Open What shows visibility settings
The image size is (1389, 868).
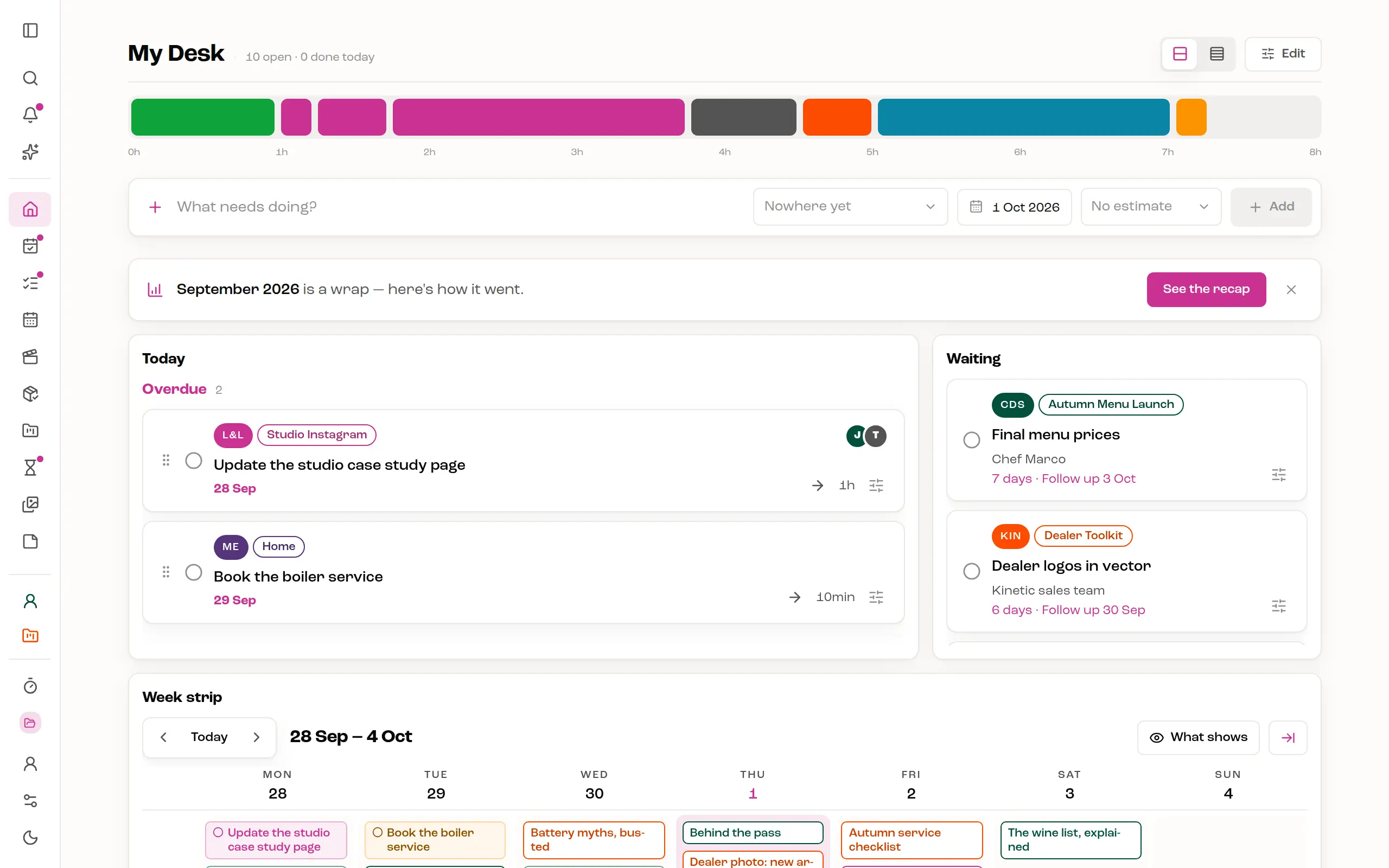pos(1199,738)
